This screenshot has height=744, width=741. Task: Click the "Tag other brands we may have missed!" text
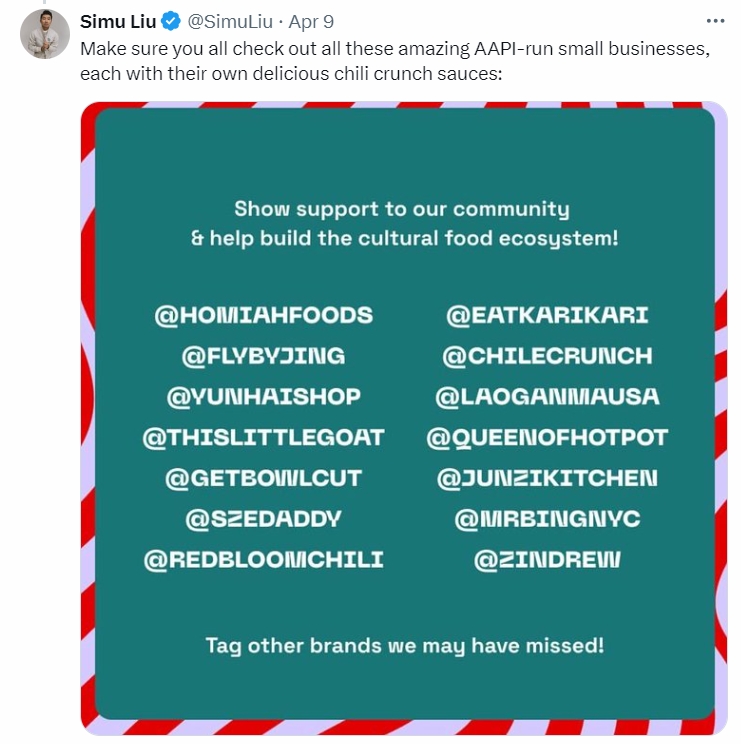[405, 645]
